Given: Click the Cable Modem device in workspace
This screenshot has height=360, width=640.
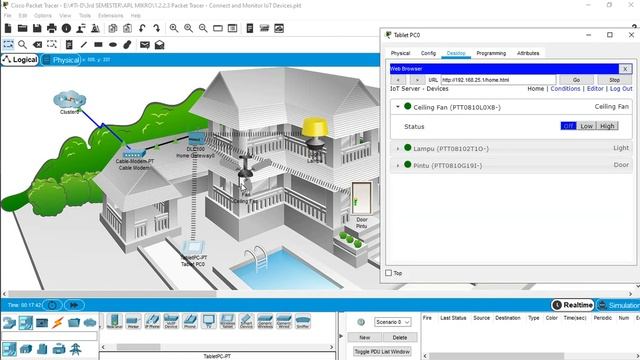Looking at the screenshot, I should coord(134,154).
